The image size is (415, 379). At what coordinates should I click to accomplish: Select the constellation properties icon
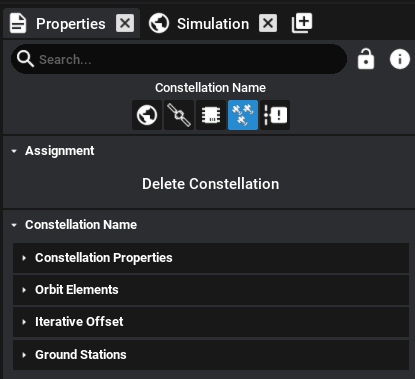pyautogui.click(x=243, y=115)
